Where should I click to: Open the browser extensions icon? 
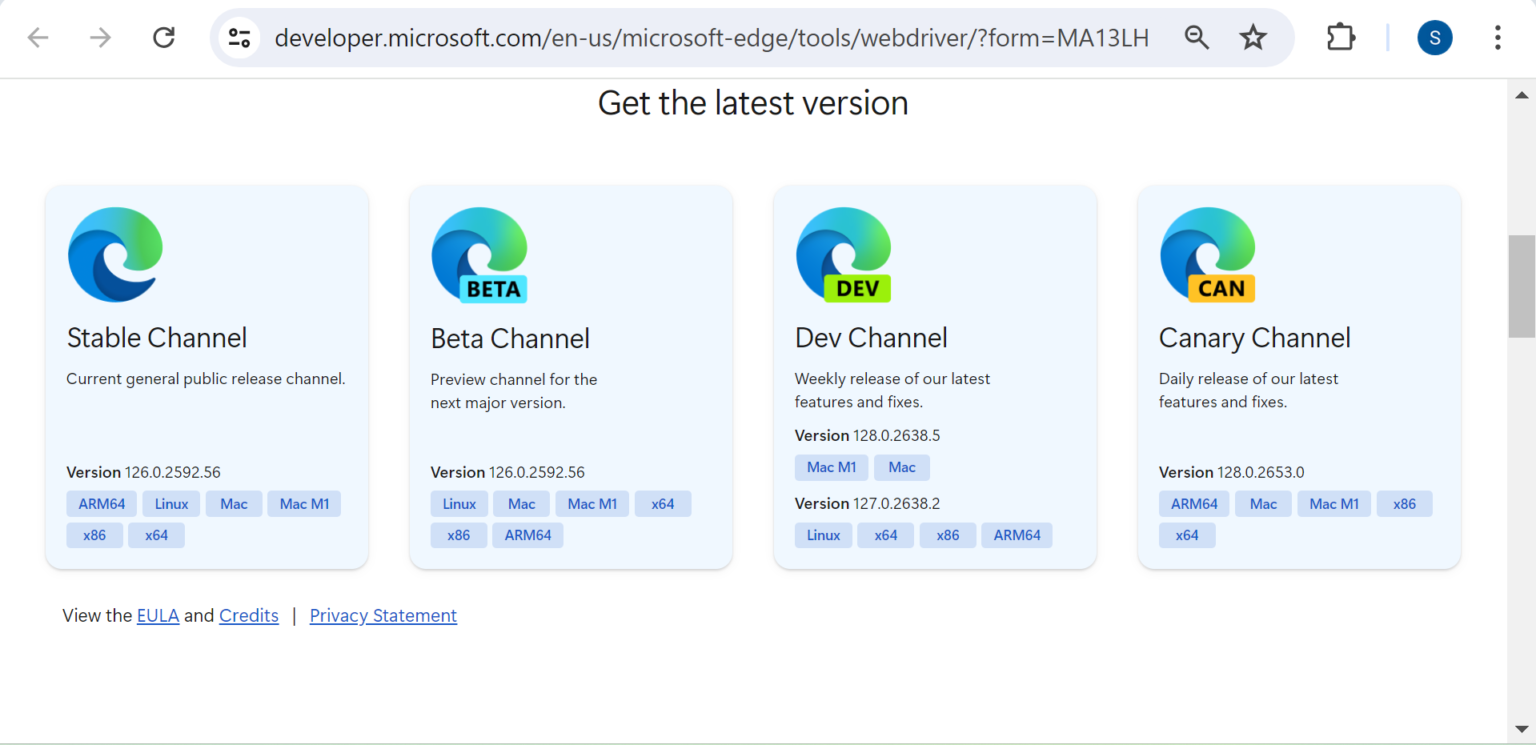1340,37
